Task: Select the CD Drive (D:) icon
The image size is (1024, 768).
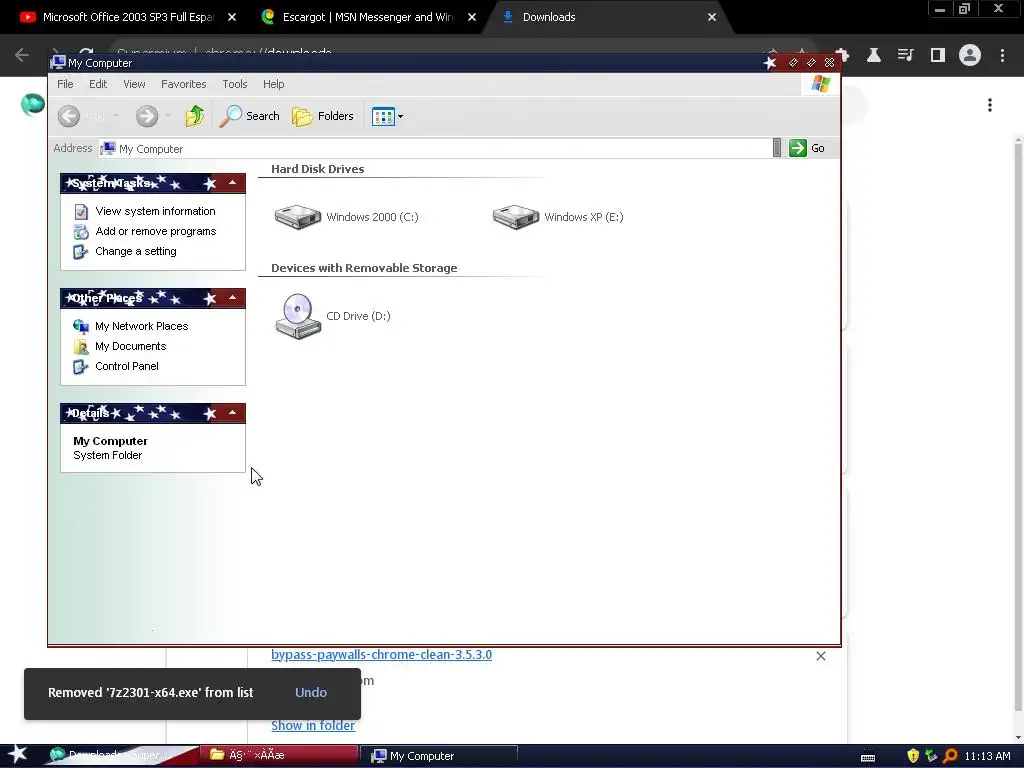Action: click(298, 316)
